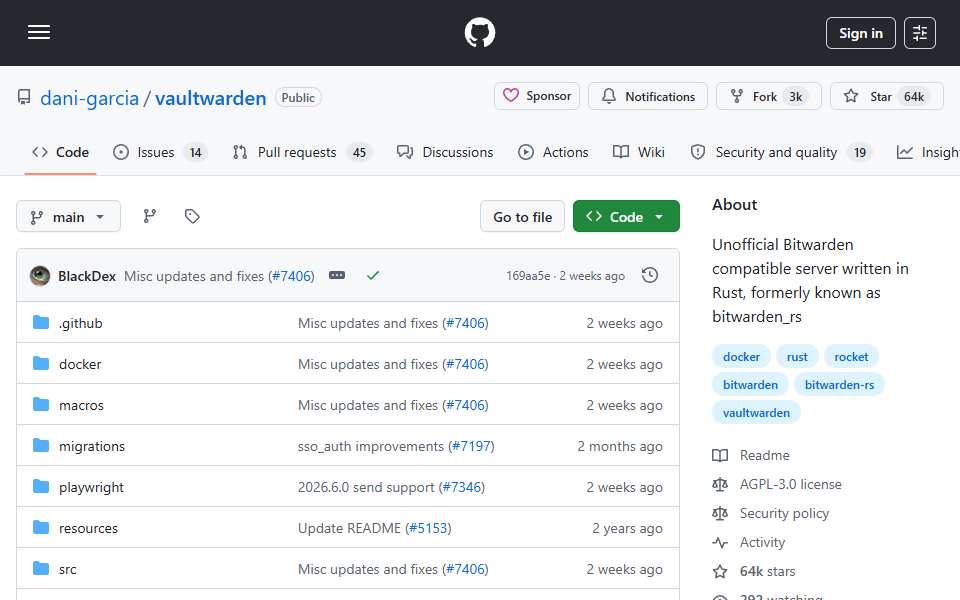The height and width of the screenshot is (600, 960).
Task: Open #7346 link in playwright row
Action: [462, 487]
